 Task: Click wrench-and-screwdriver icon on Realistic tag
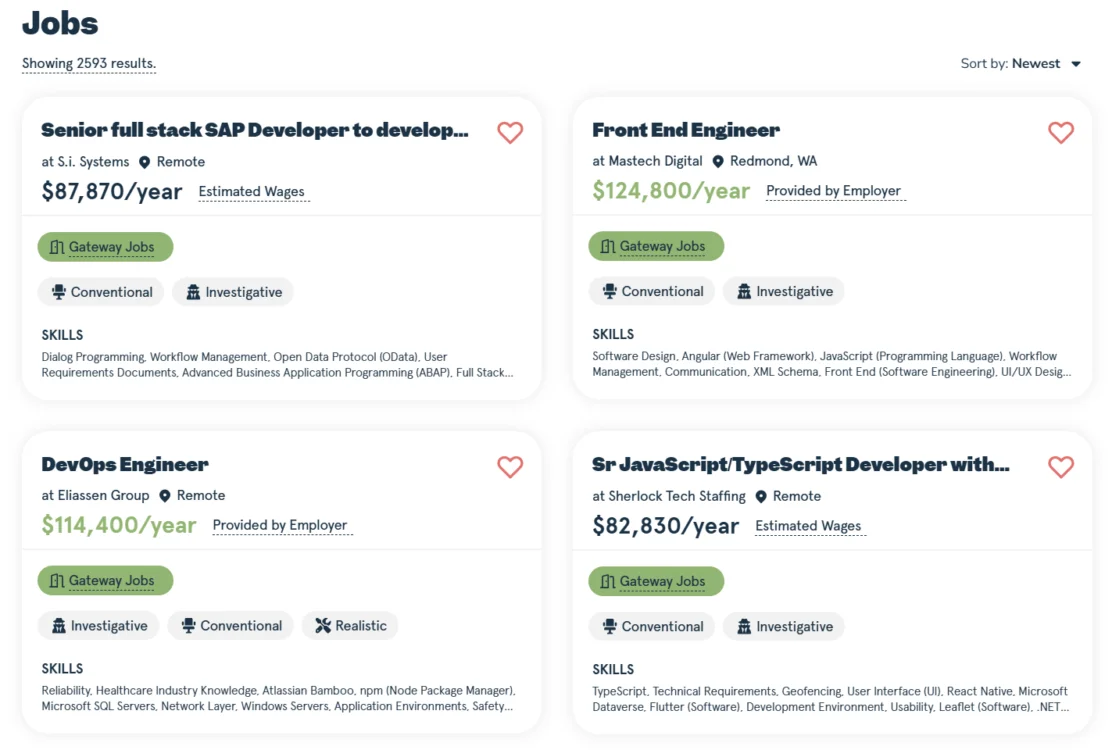[x=323, y=626]
